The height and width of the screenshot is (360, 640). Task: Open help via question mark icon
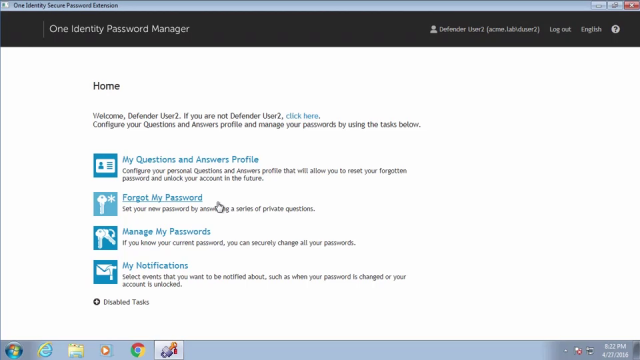pyautogui.click(x=616, y=29)
